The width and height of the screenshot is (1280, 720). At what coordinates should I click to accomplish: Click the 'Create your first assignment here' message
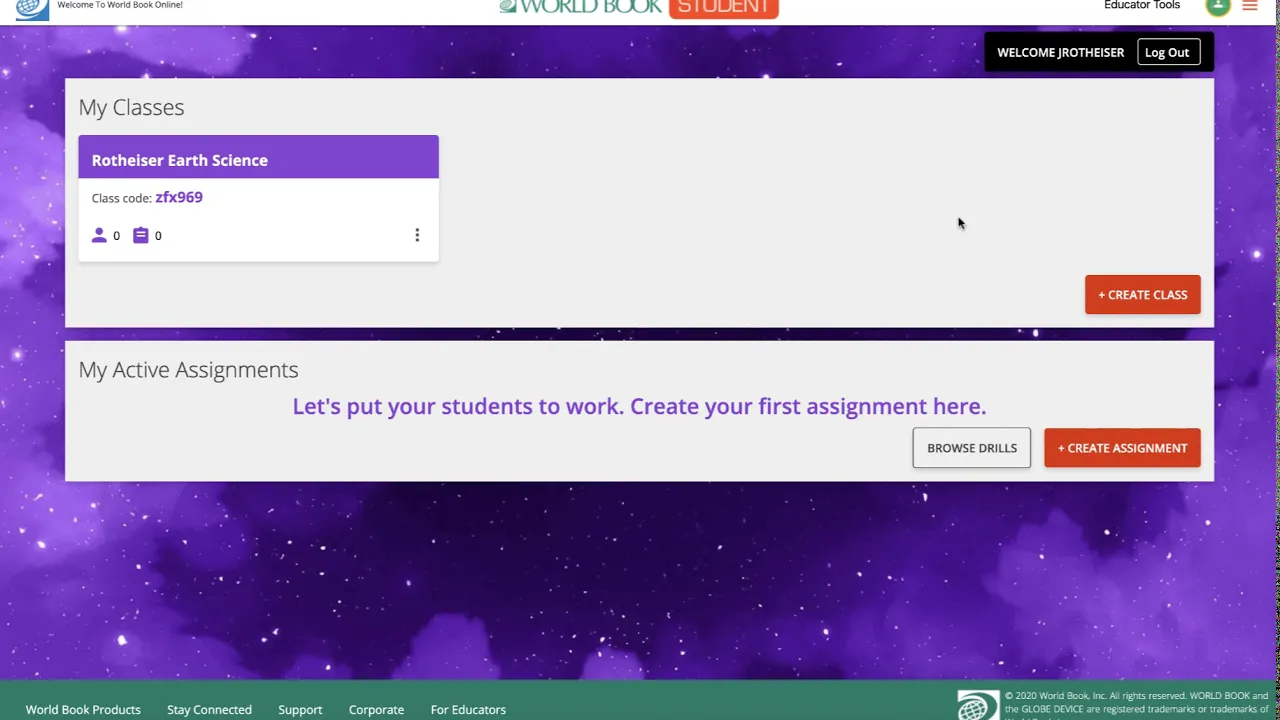[639, 406]
